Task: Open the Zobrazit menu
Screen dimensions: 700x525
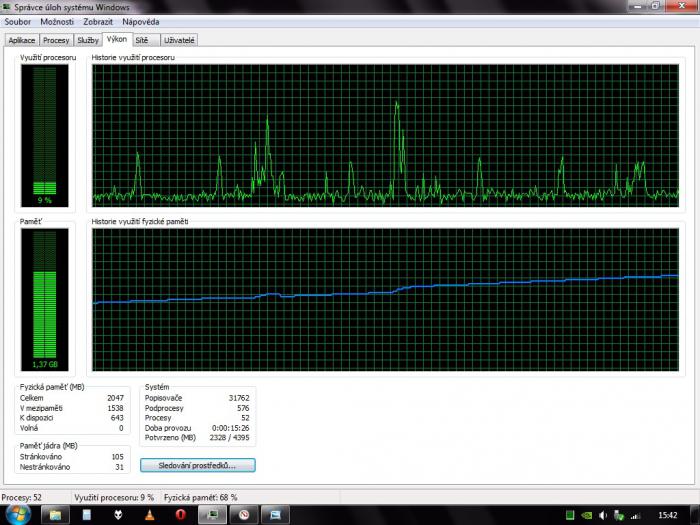Action: pyautogui.click(x=98, y=21)
